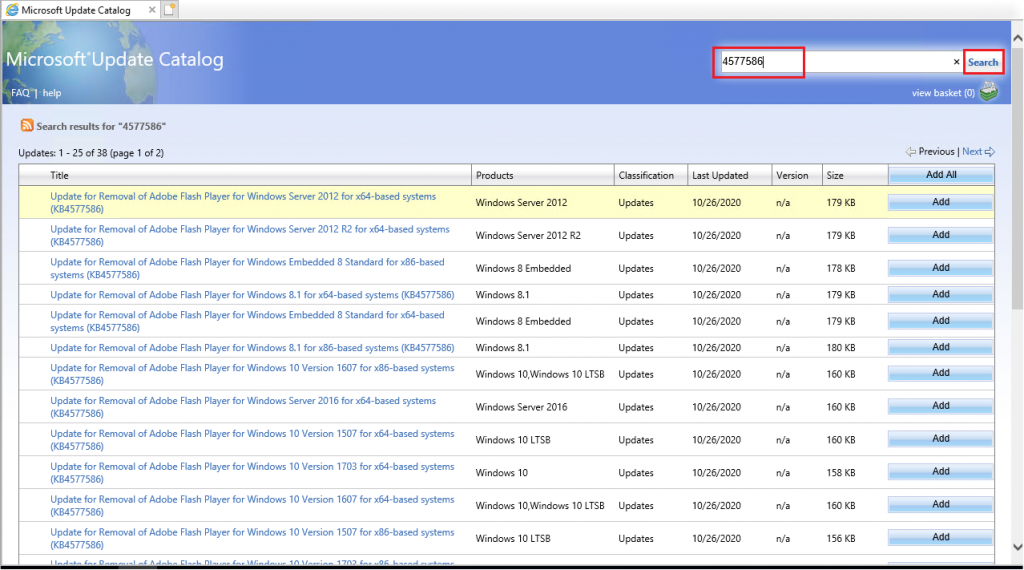Open Windows Embedded 8 Standard x86 update link
This screenshot has width=1024, height=570.
coord(248,268)
